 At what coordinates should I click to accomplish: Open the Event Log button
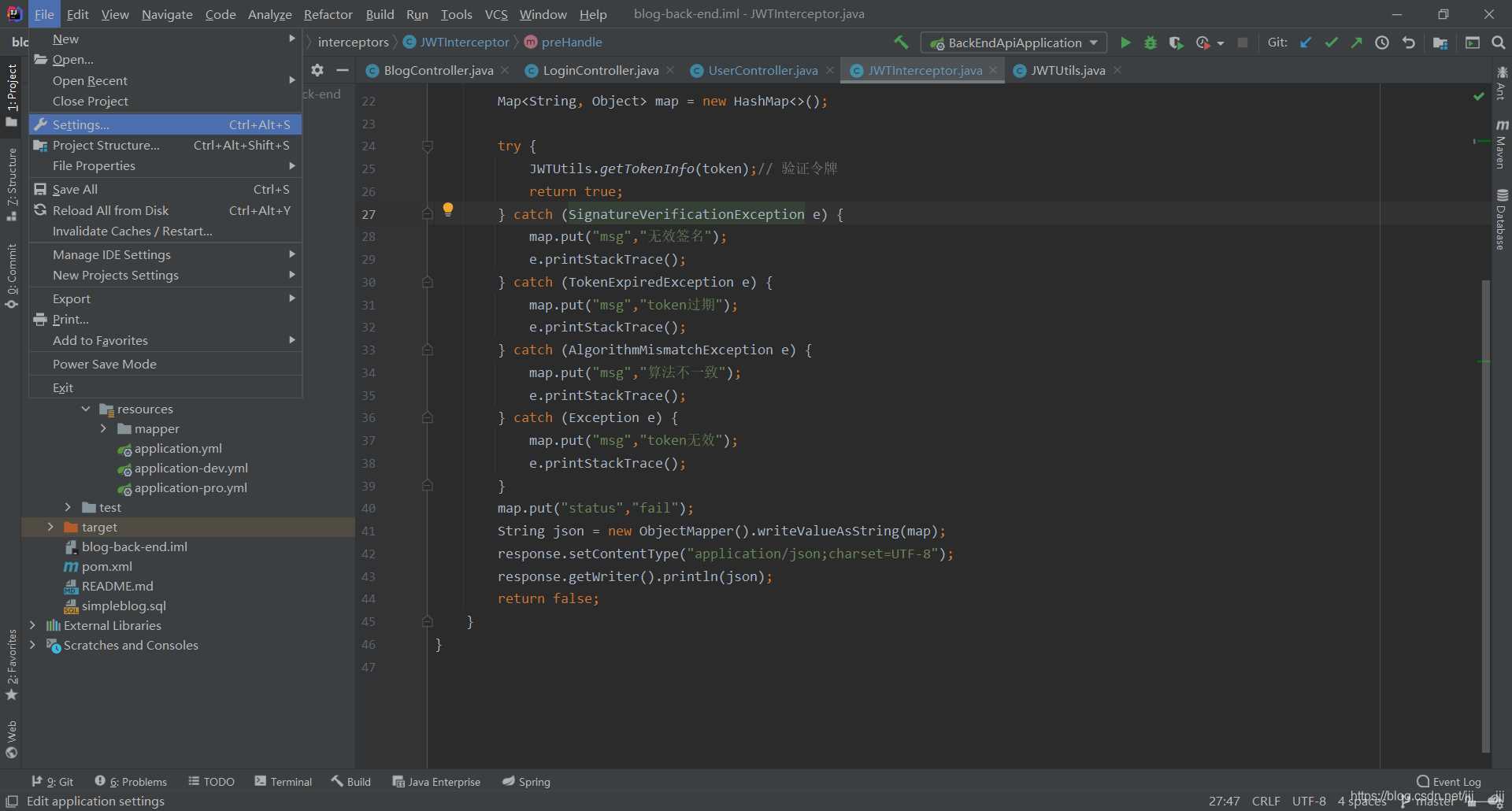point(1448,781)
